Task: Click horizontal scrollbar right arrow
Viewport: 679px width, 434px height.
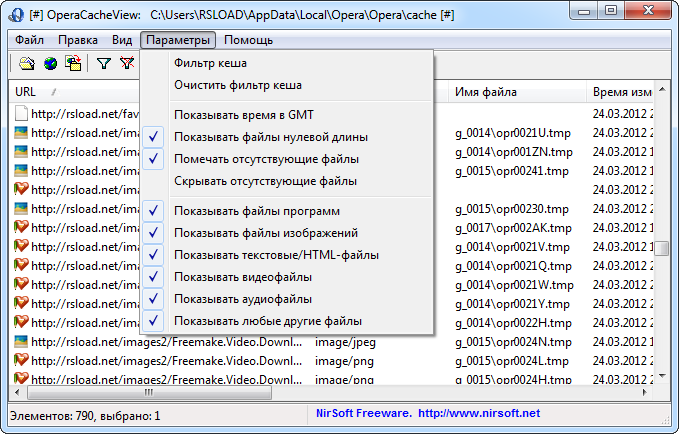Action: tap(644, 392)
